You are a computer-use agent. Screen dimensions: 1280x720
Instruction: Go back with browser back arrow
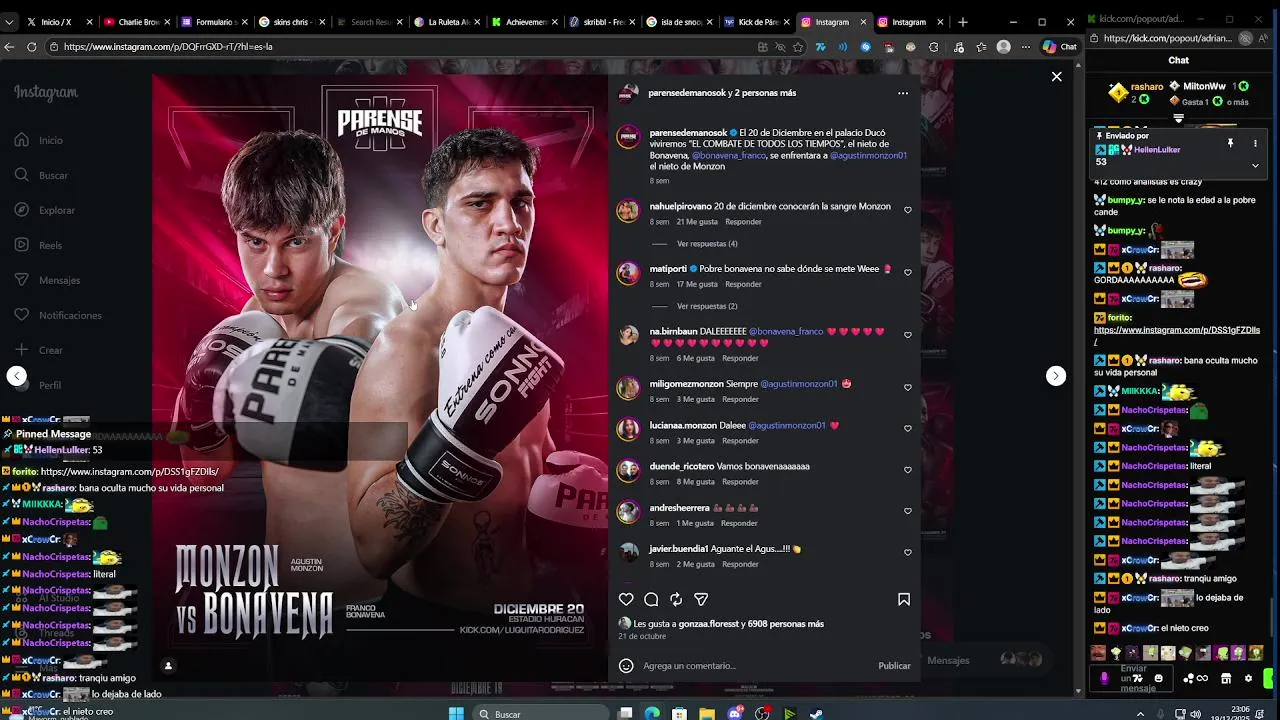9,47
